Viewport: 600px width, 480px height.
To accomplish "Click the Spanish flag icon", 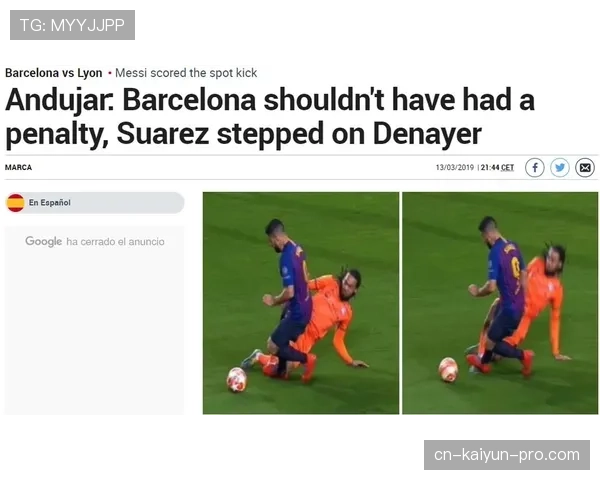I will coord(16,202).
